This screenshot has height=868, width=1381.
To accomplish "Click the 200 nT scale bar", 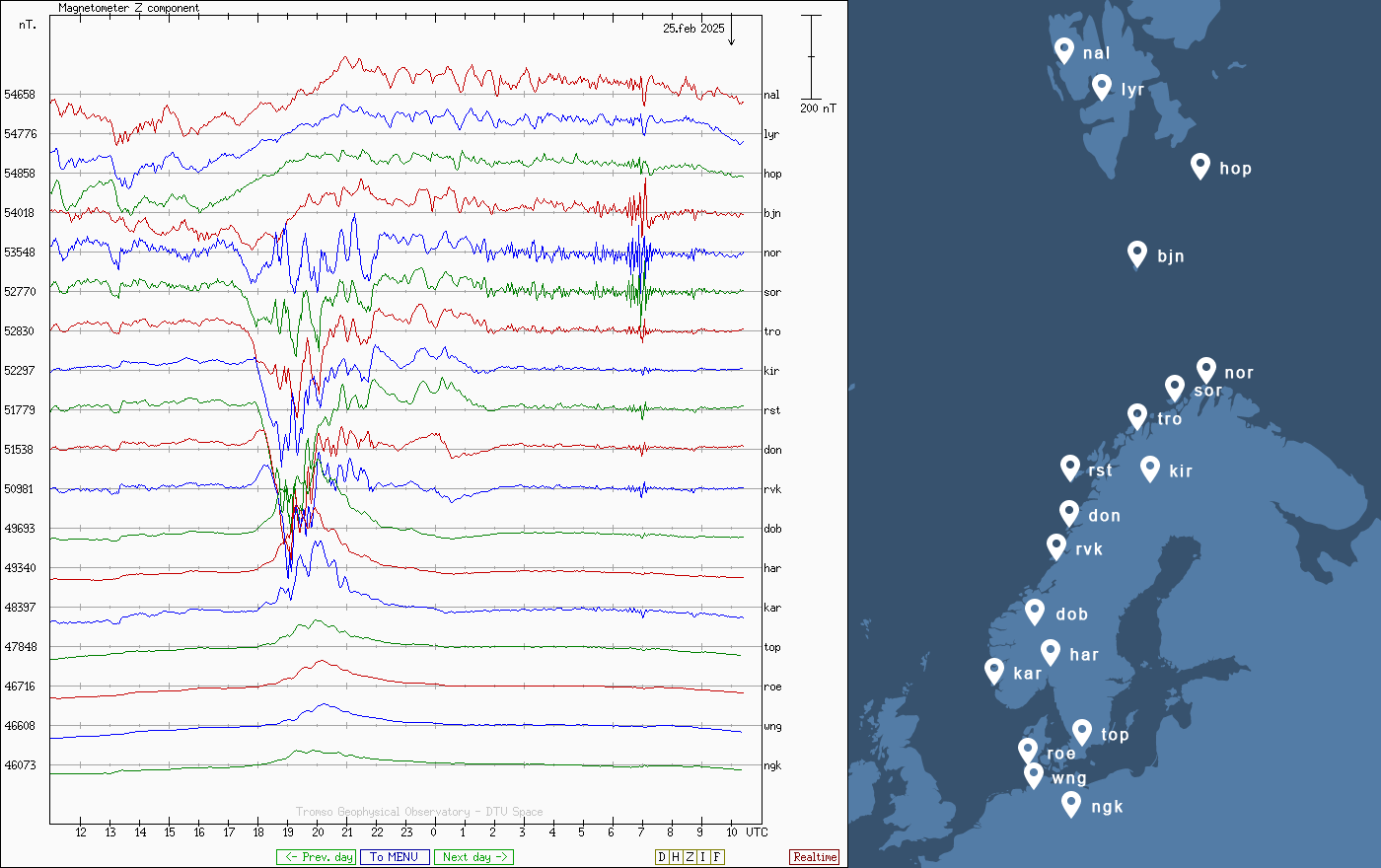I will click(x=811, y=57).
